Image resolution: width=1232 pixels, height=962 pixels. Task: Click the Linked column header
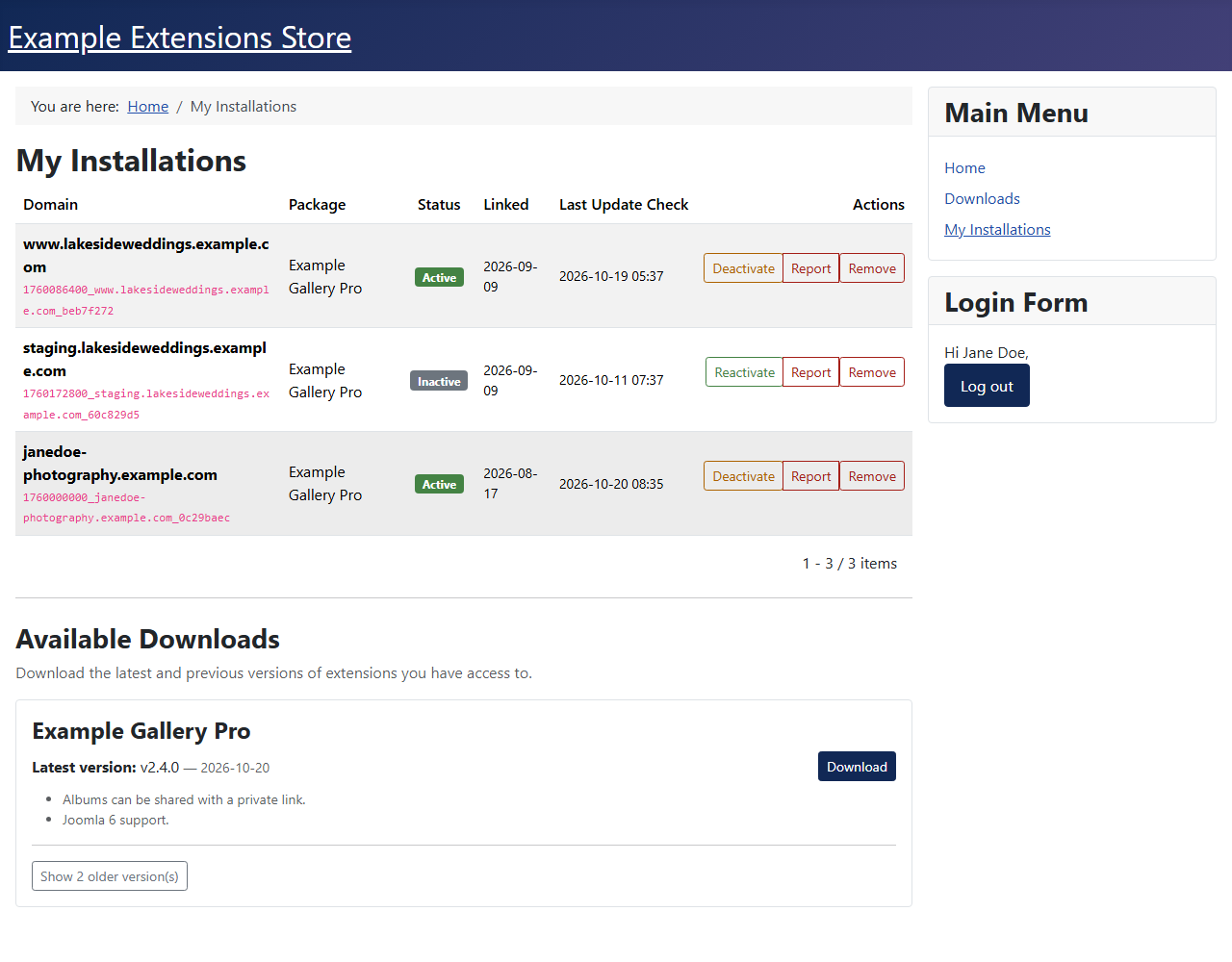(x=506, y=204)
